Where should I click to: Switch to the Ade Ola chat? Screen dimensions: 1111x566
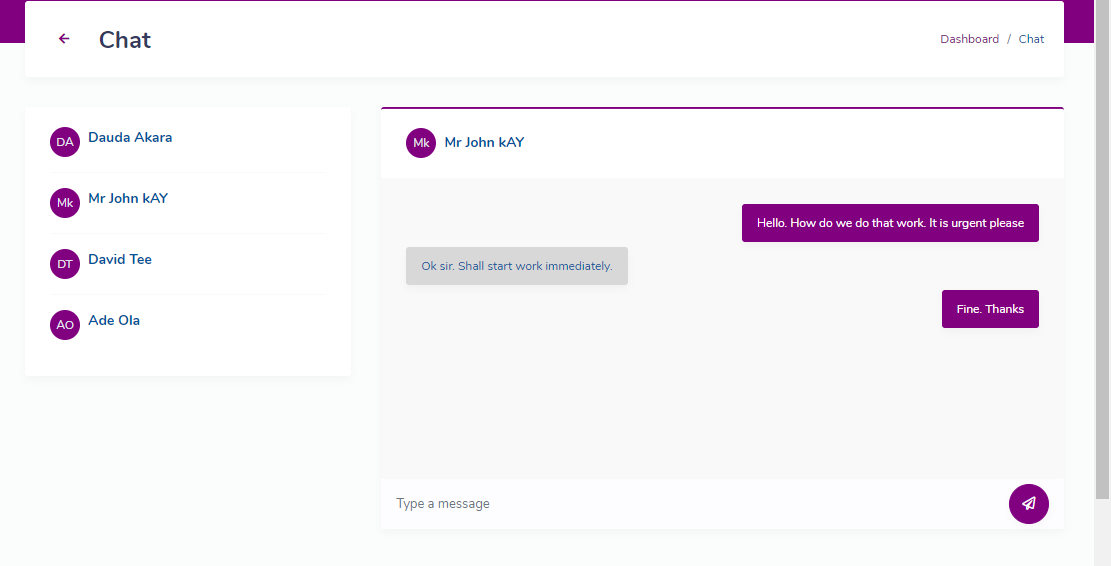point(114,320)
